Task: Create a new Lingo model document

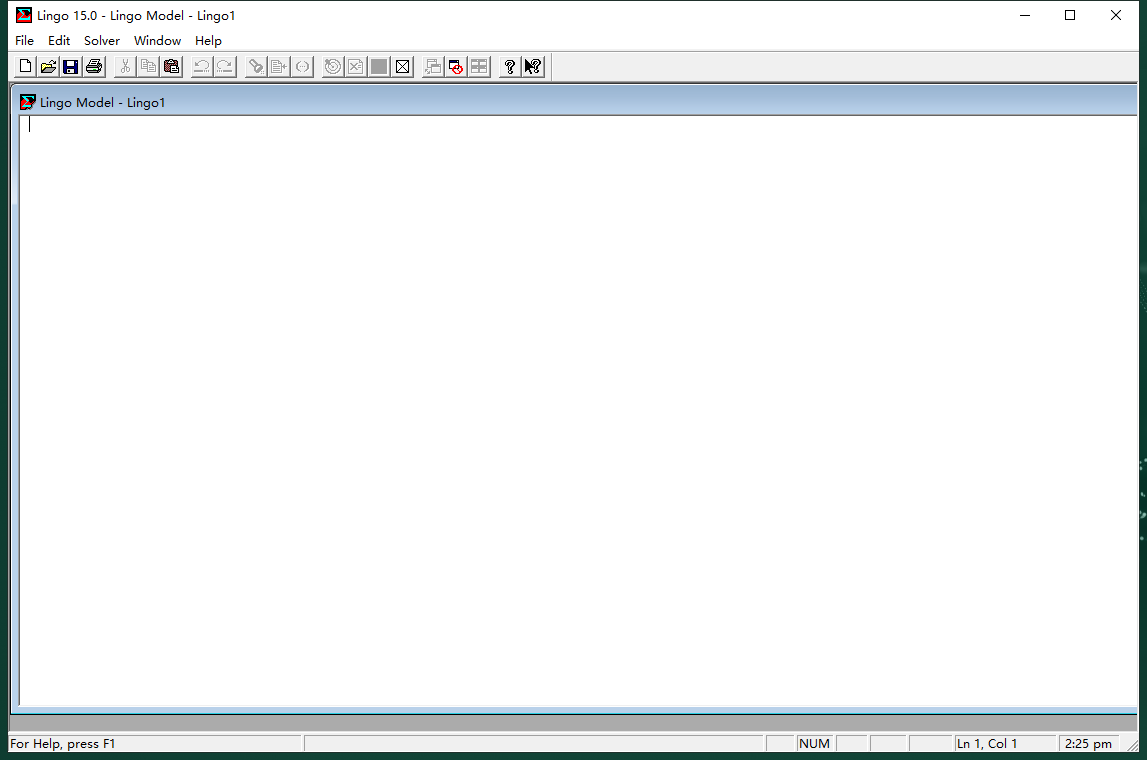Action: pos(26,67)
